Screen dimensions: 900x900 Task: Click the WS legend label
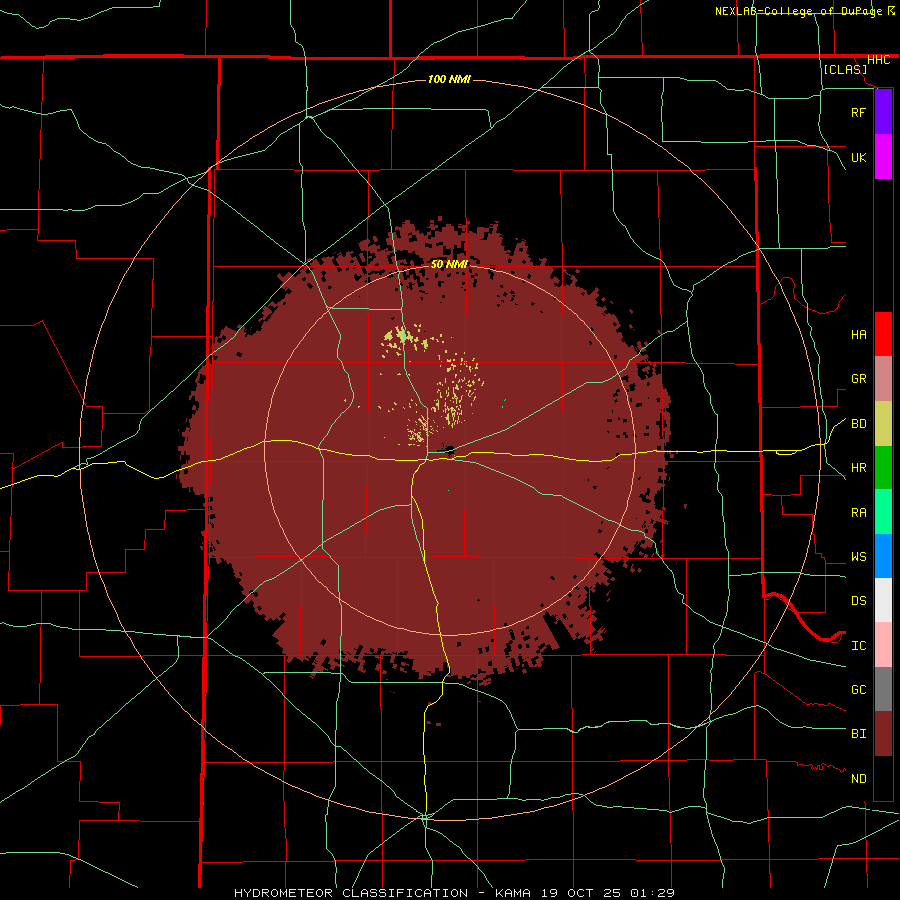[x=858, y=557]
